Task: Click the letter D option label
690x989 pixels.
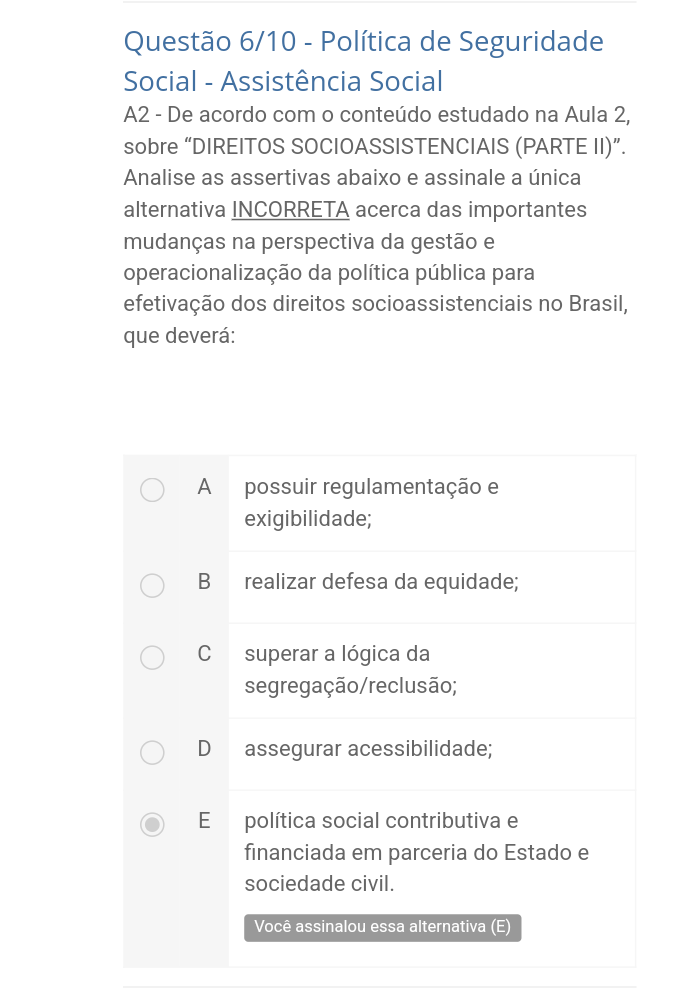Action: tap(205, 749)
